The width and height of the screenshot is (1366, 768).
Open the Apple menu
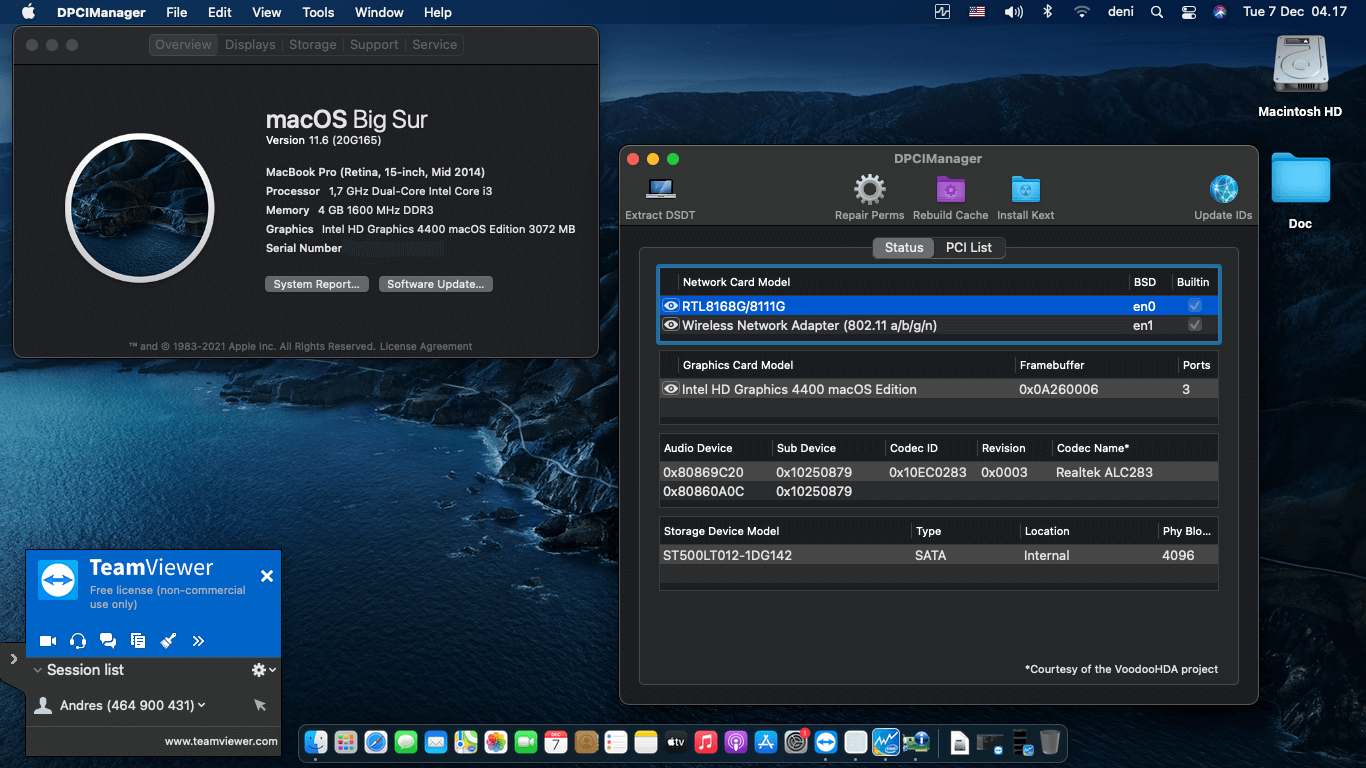click(28, 12)
